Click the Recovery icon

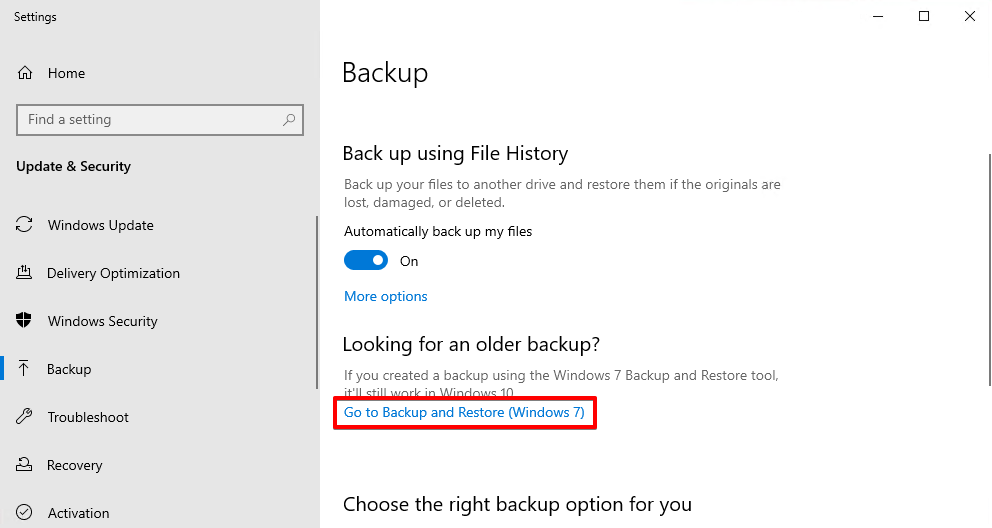(x=25, y=465)
